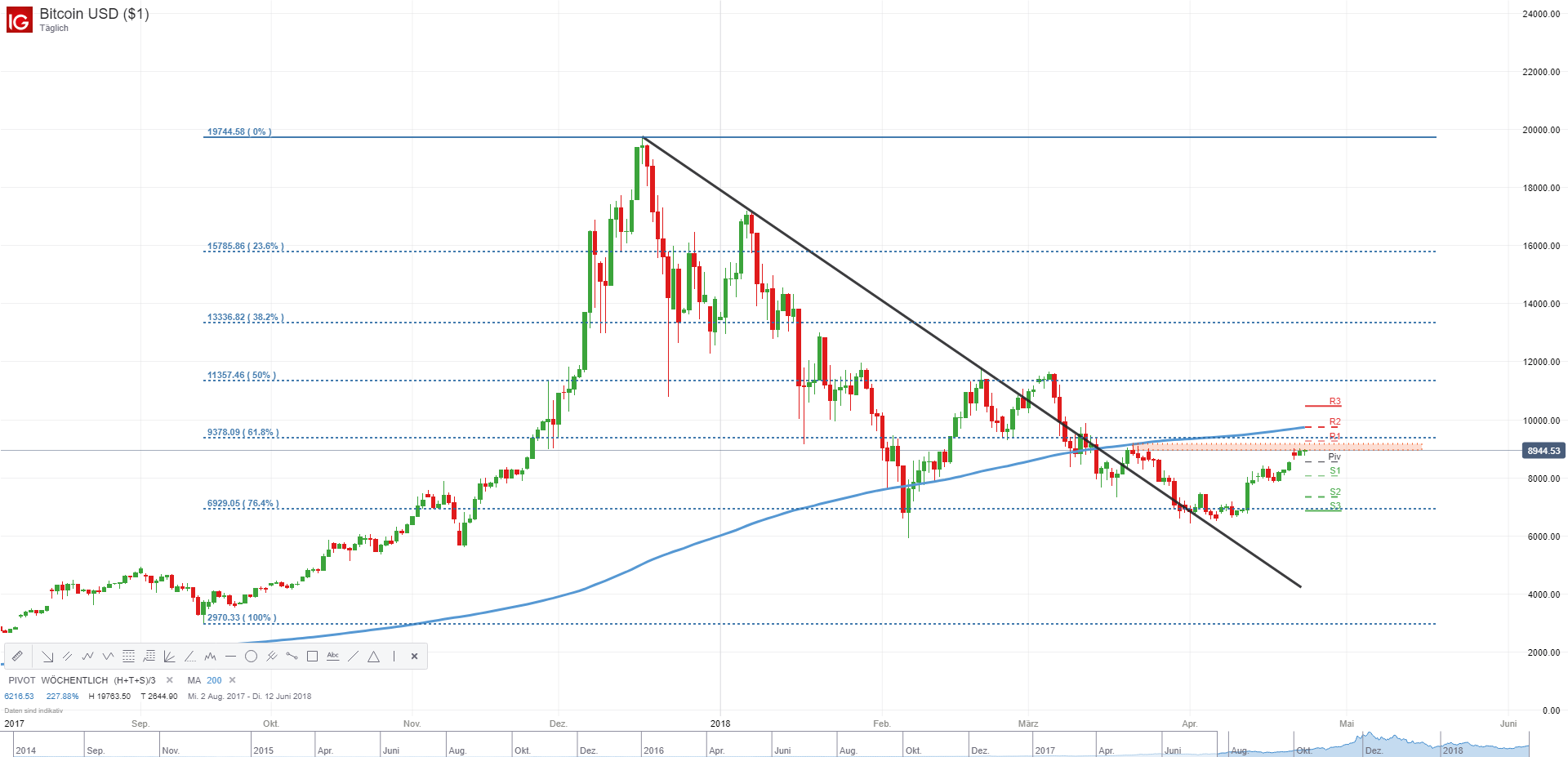The width and height of the screenshot is (1568, 757).
Task: Select the Fibonacci grid drawing tool
Action: (127, 656)
